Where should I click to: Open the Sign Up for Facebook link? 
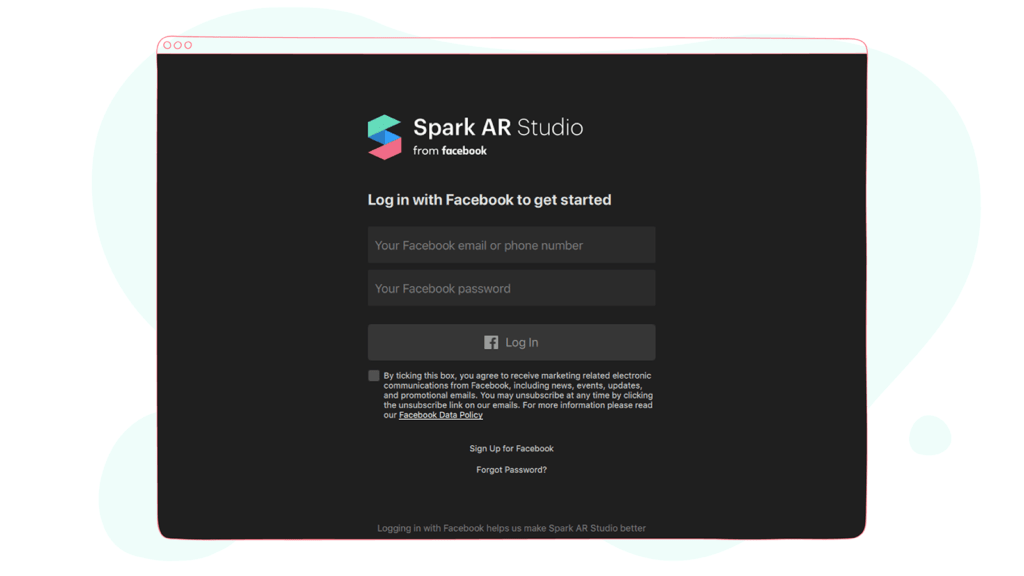tap(511, 449)
